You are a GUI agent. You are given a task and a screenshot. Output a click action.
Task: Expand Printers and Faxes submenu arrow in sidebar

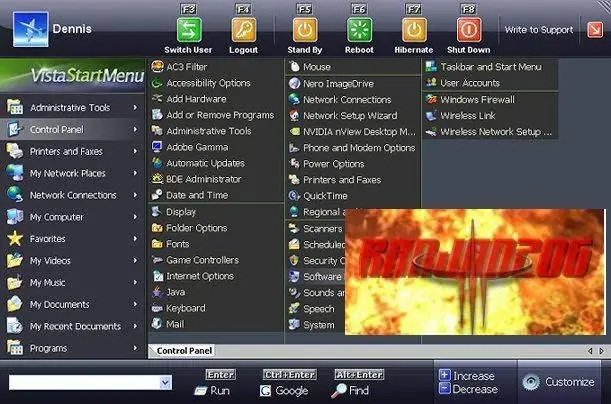(135, 151)
